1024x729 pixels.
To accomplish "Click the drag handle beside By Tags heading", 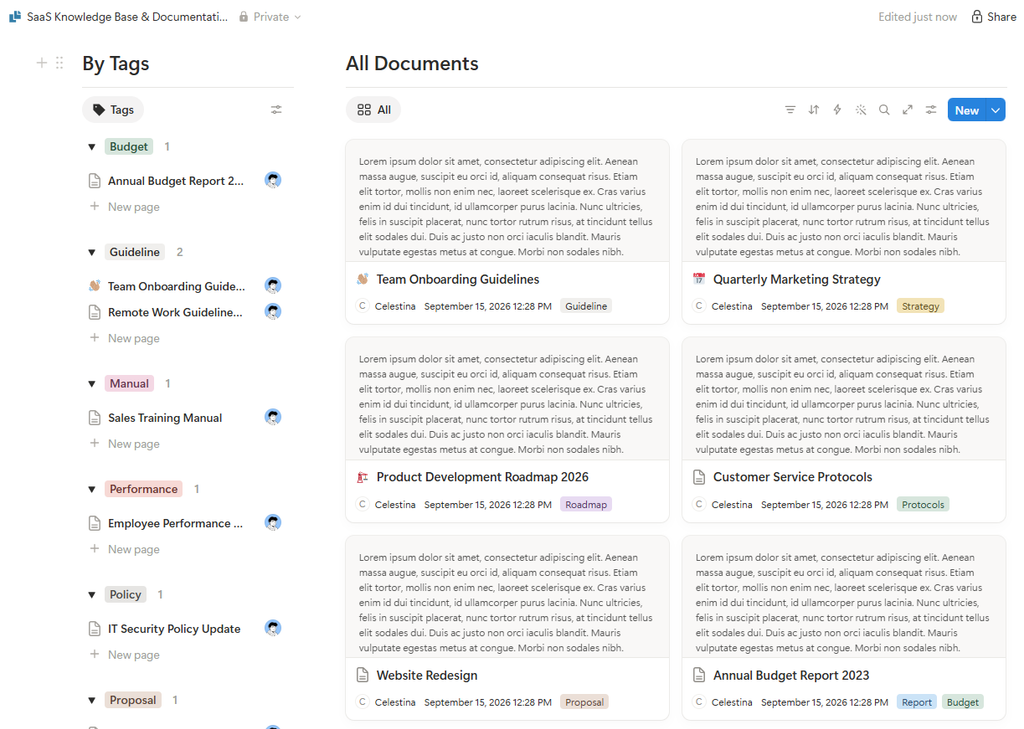I will [x=59, y=63].
